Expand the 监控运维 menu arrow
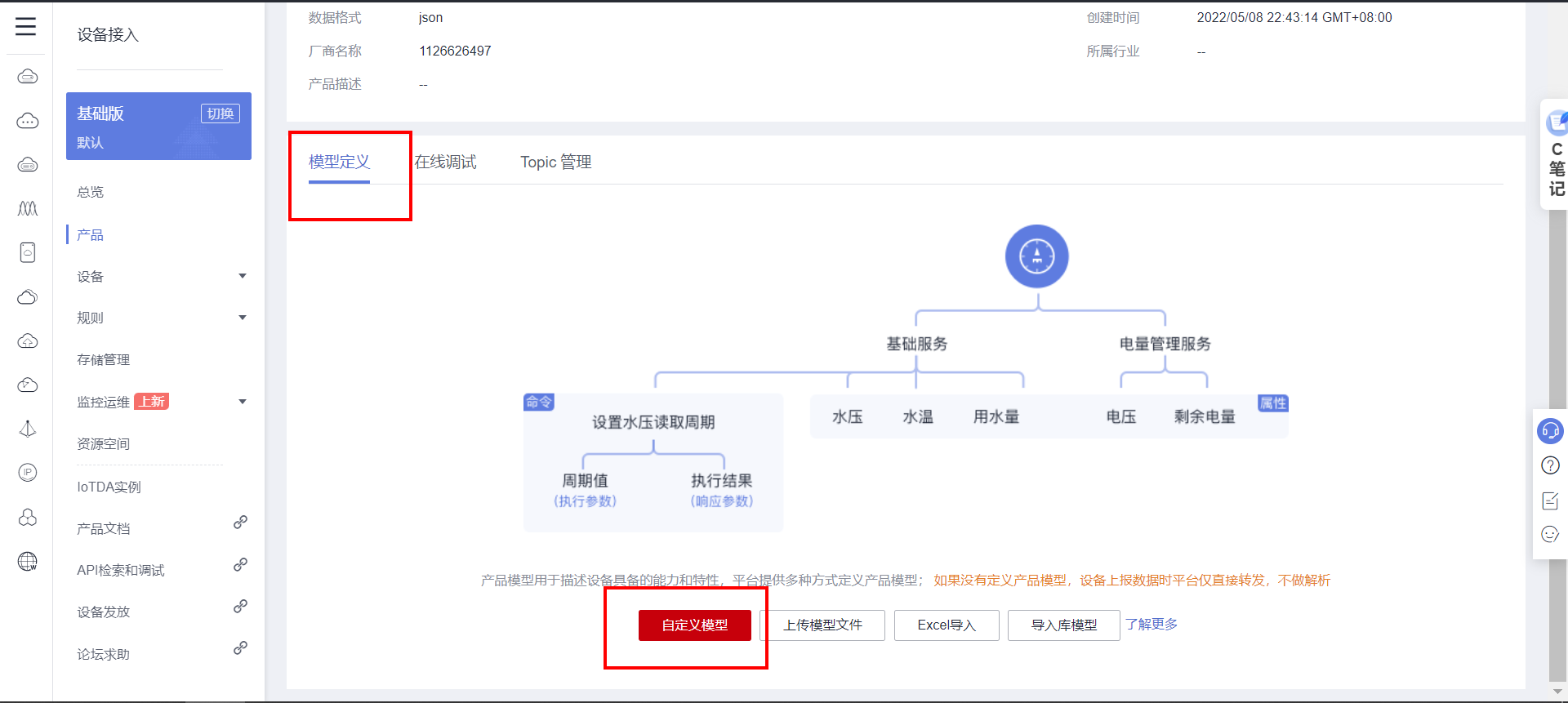 click(x=243, y=402)
